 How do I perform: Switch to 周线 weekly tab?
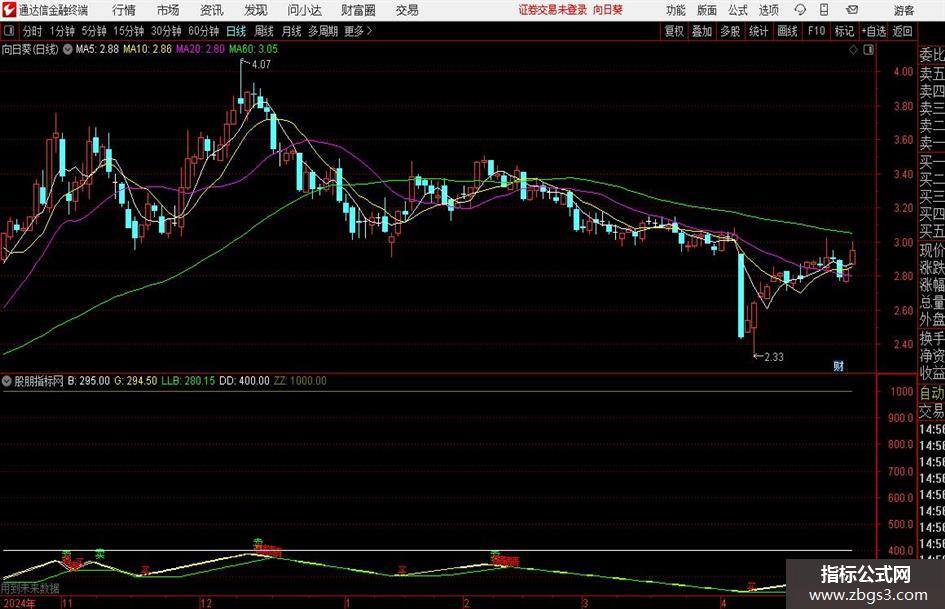click(263, 31)
